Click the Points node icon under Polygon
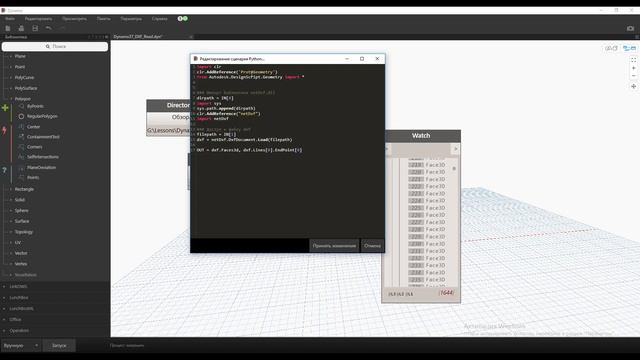Screen dimensions: 640x360 click(x=21, y=178)
